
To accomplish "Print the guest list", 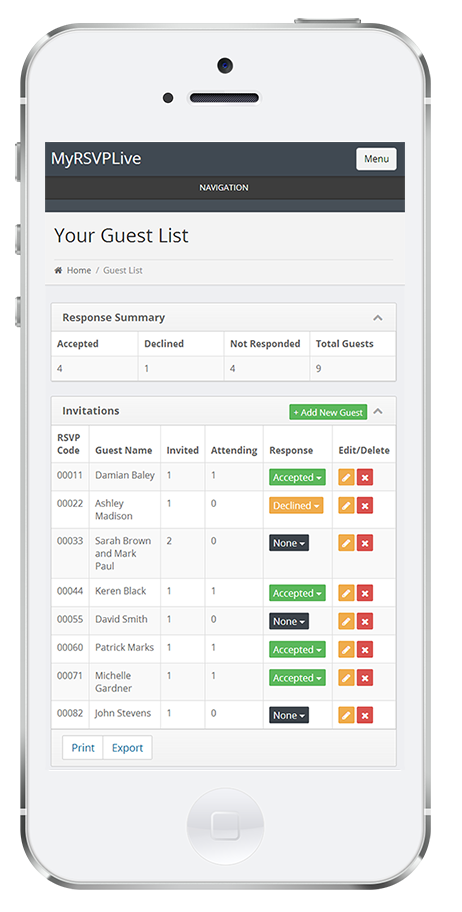I will 83,748.
